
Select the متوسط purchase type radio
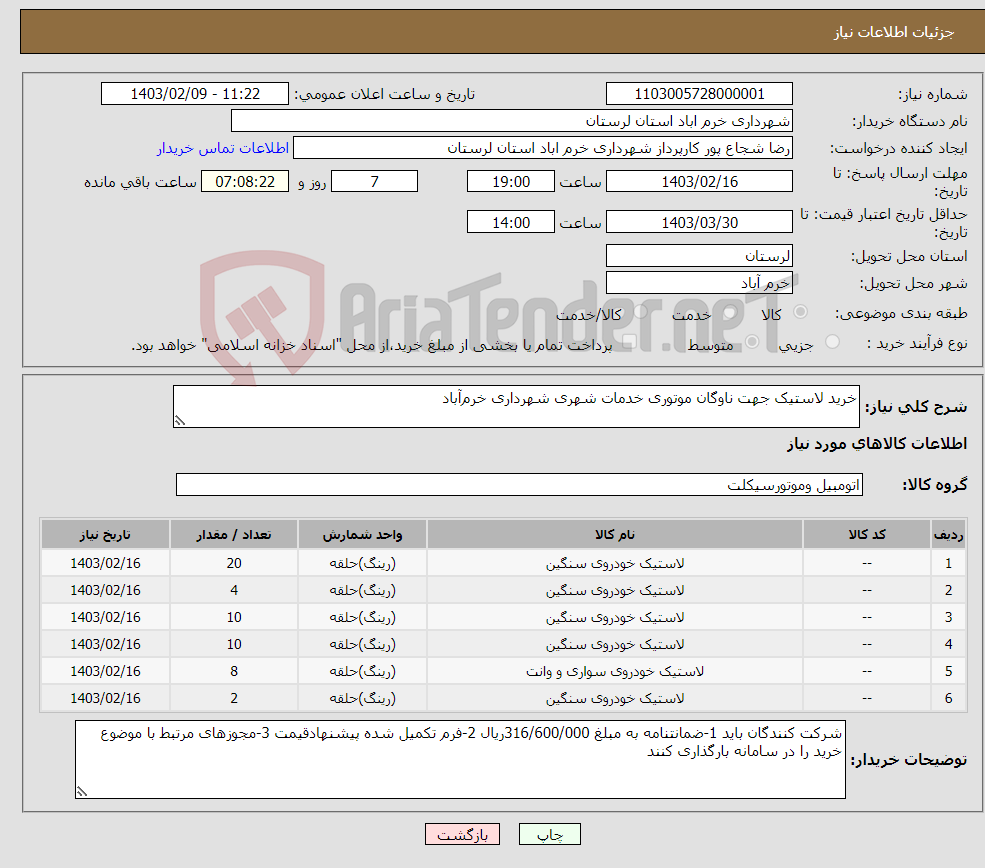click(752, 342)
